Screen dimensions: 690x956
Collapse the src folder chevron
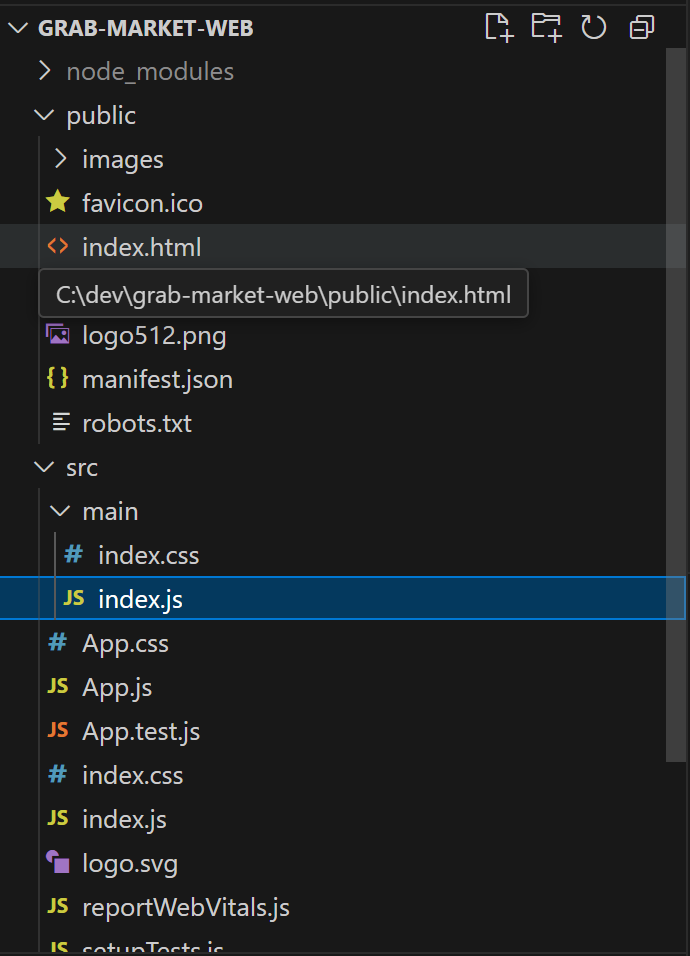44,468
